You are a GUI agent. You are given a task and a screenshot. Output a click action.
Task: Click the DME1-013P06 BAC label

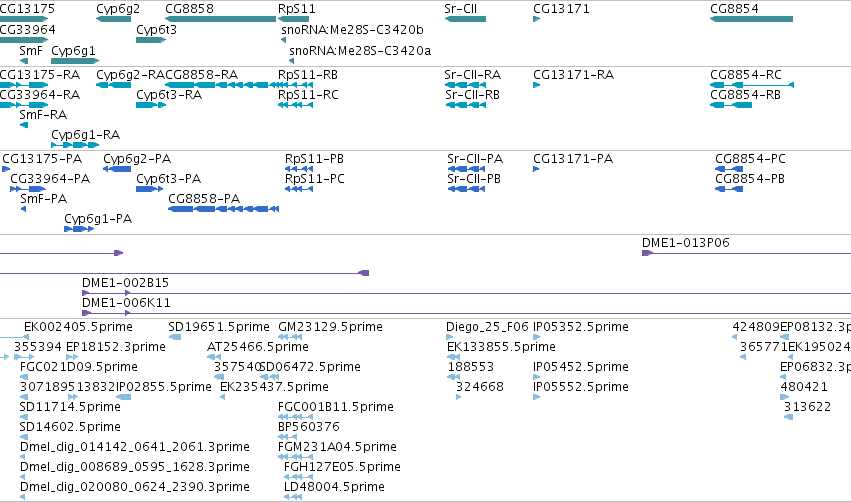coord(686,243)
